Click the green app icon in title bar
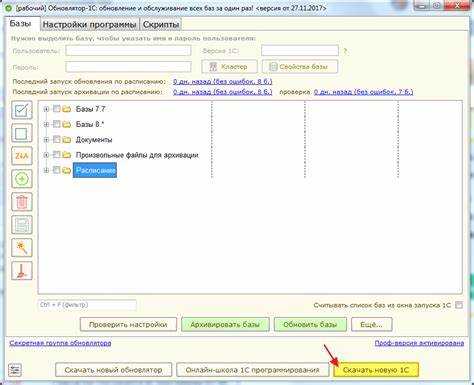The image size is (474, 385). (9, 7)
